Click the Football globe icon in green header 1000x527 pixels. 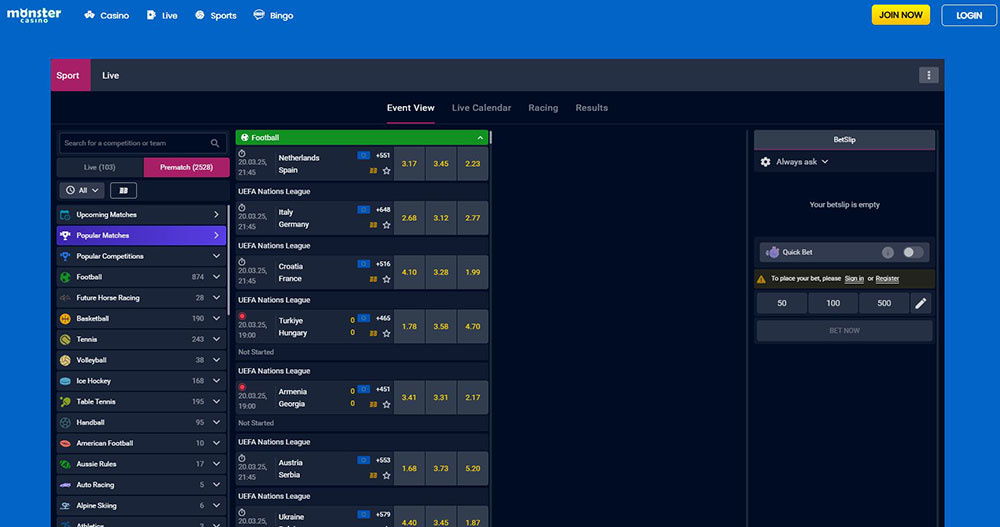(x=244, y=138)
